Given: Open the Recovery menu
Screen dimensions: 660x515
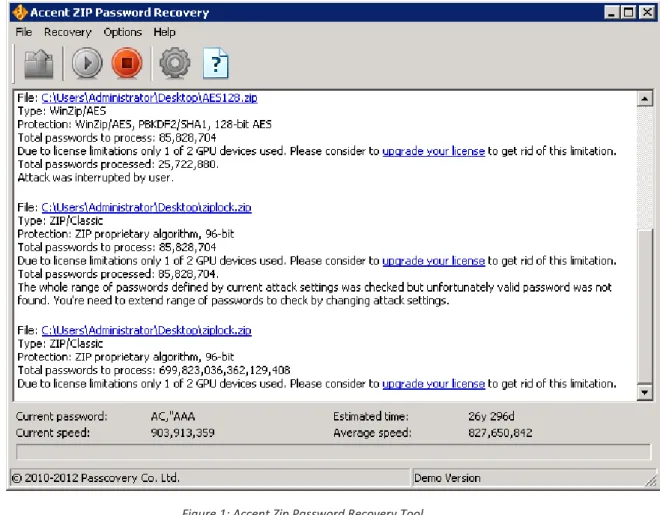Looking at the screenshot, I should coord(68,32).
